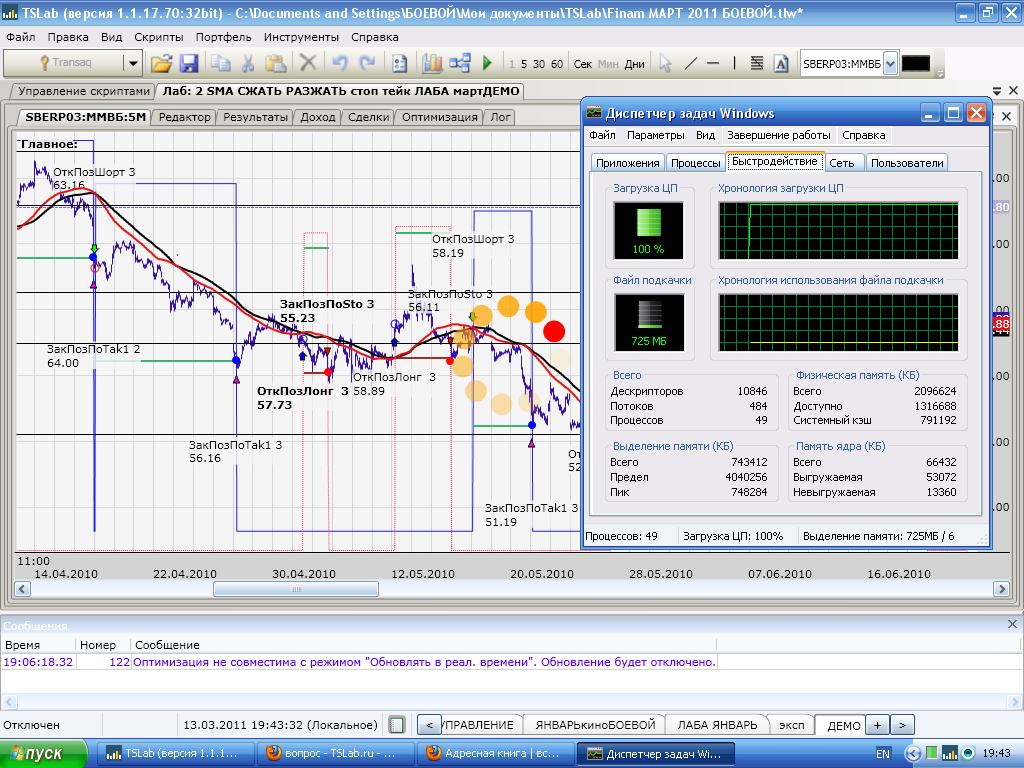Image resolution: width=1024 pixels, height=768 pixels.
Task: Choose the diagonal line drawing tool
Action: [x=690, y=63]
